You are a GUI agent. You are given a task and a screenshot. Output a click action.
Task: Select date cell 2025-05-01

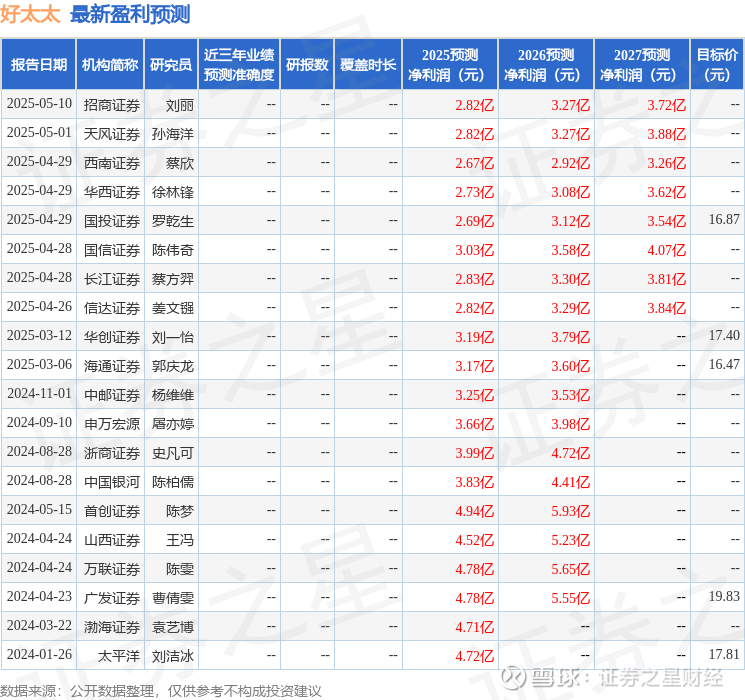click(x=39, y=133)
